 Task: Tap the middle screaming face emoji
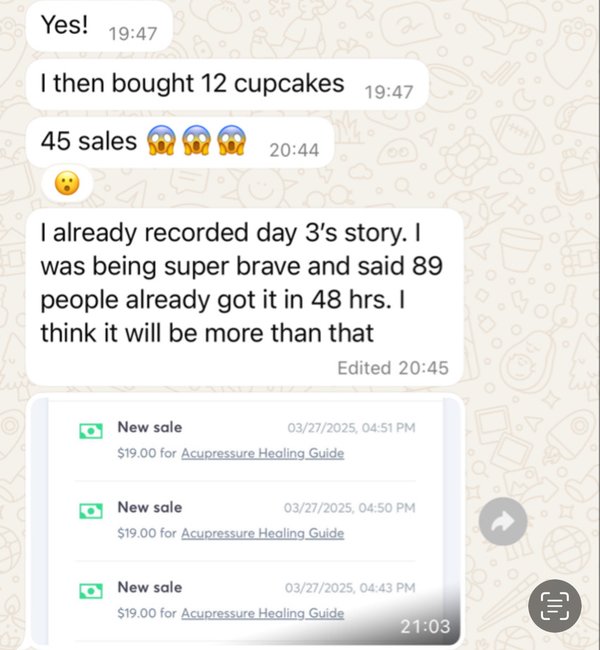[x=196, y=141]
